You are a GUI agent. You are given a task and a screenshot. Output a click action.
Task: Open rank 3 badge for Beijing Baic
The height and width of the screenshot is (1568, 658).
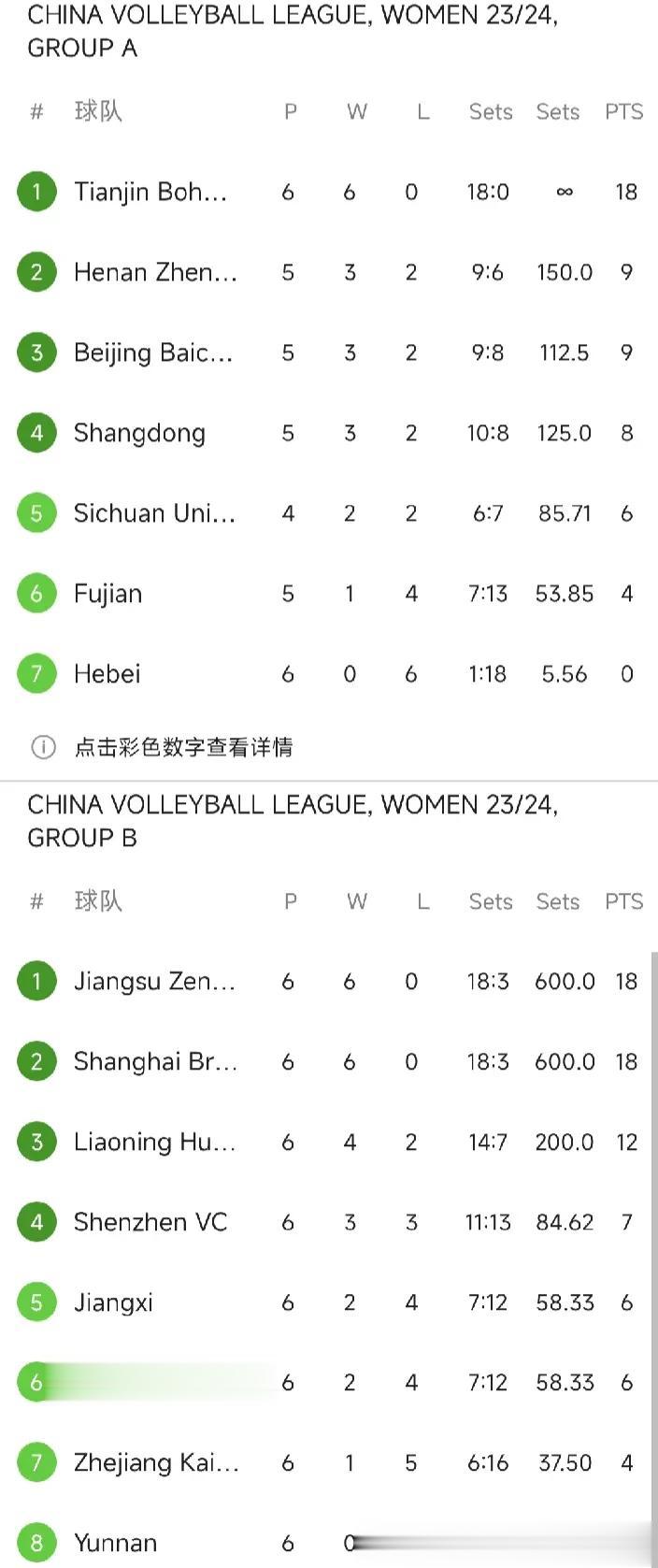click(x=36, y=352)
